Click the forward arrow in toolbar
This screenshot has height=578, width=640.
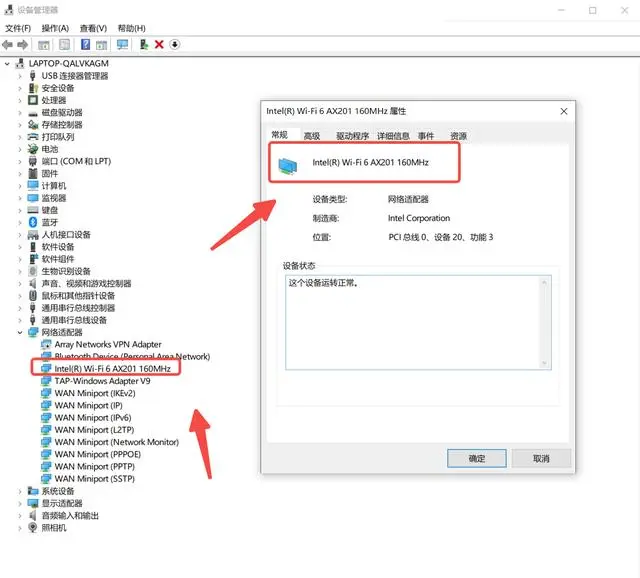pos(22,45)
